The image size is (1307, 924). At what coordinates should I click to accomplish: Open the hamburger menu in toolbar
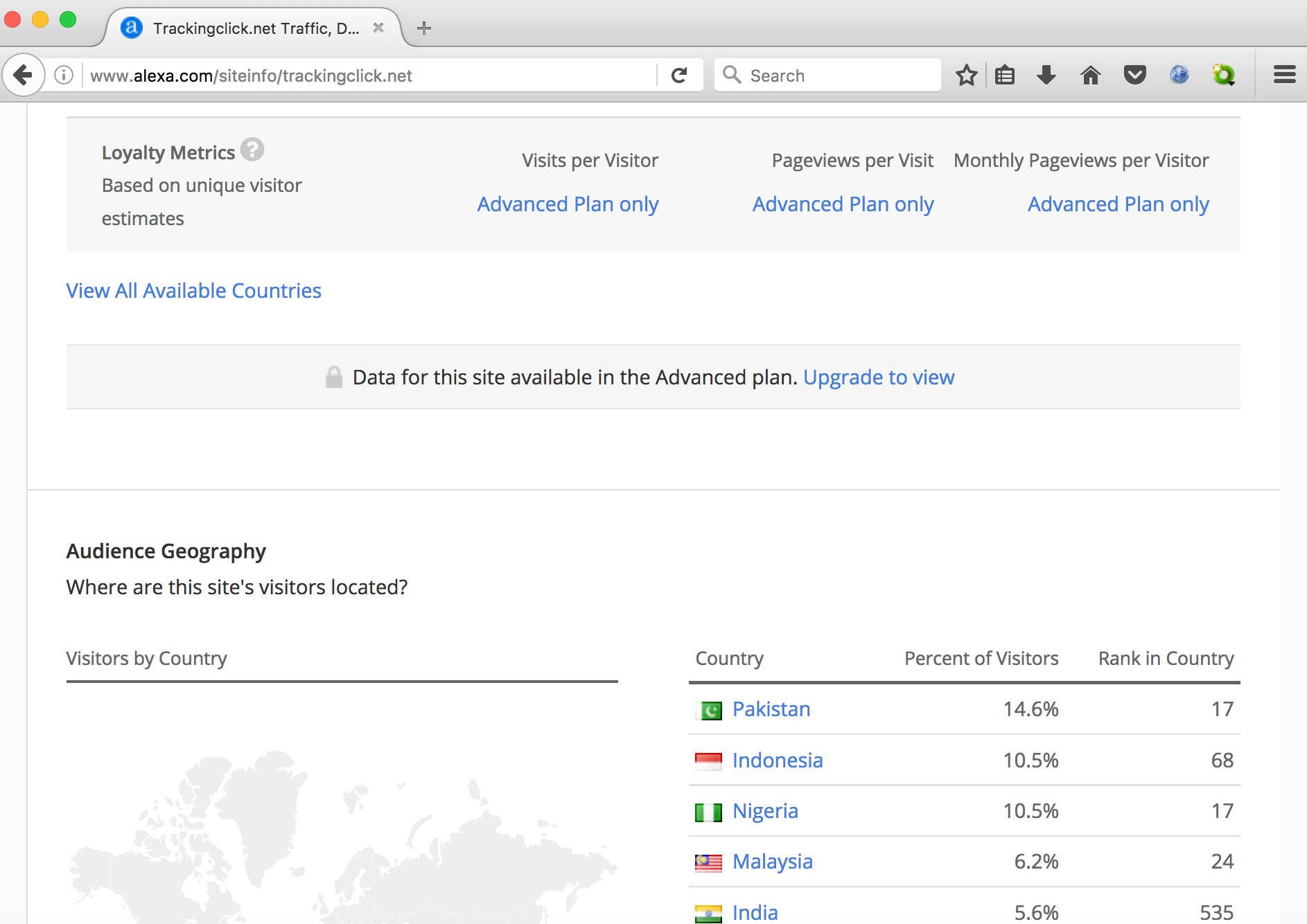(x=1284, y=75)
